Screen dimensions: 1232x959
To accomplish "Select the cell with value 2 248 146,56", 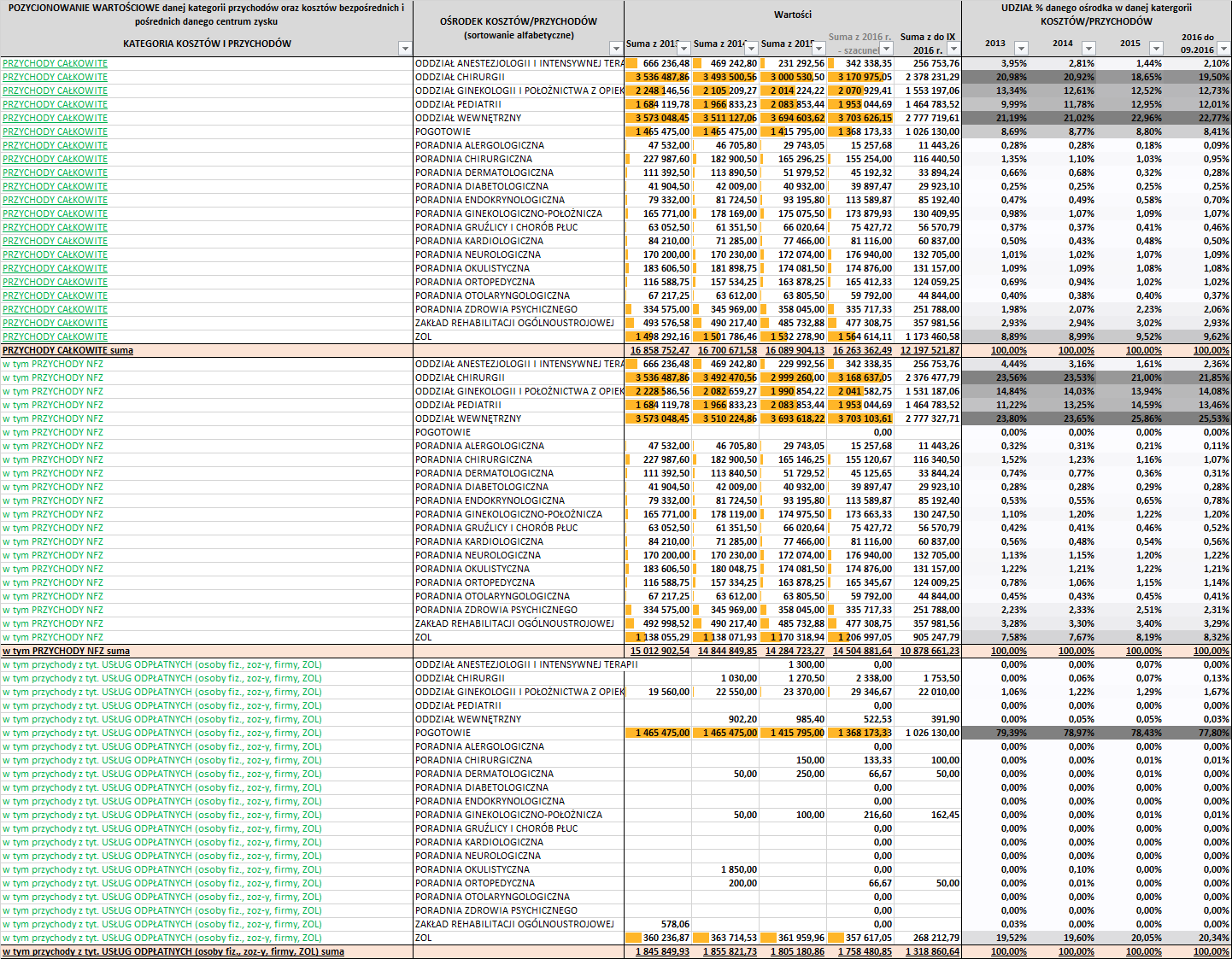I will coord(658,91).
